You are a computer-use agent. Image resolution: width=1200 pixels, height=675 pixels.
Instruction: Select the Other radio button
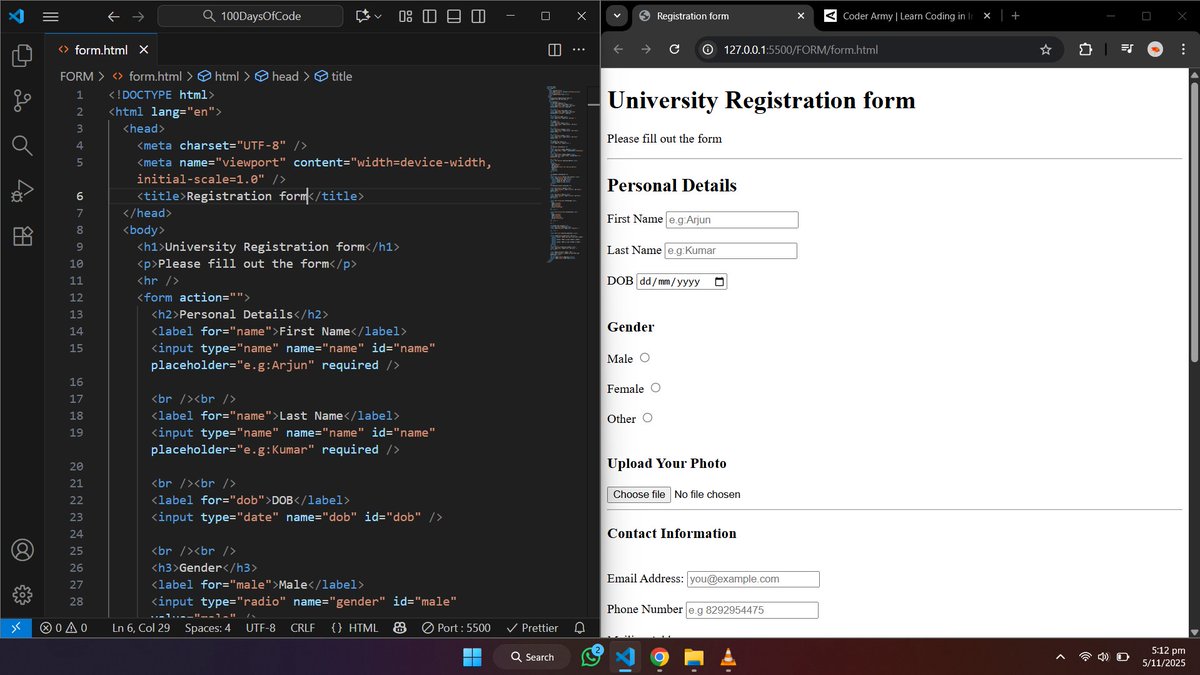coord(648,418)
